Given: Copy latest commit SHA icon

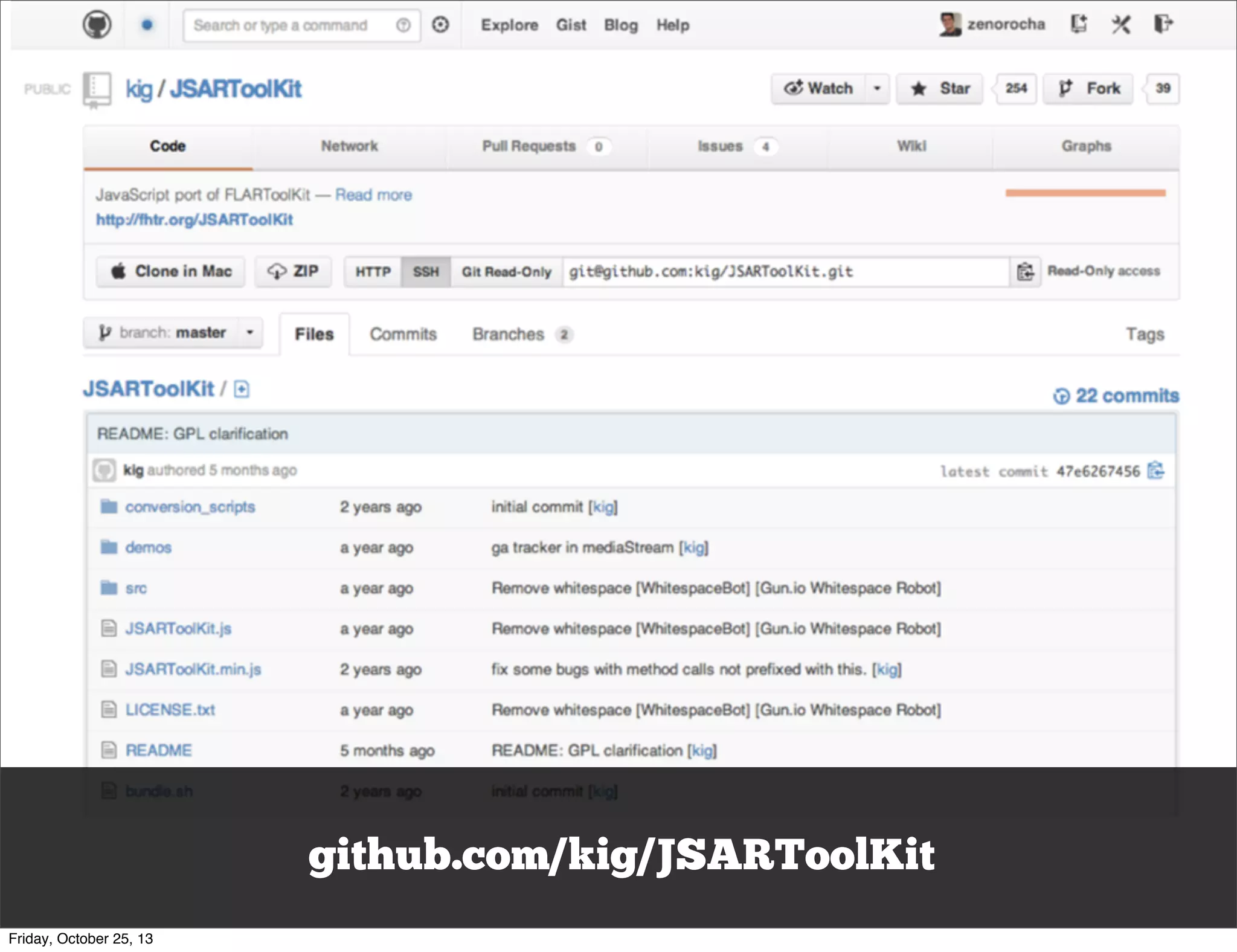Looking at the screenshot, I should pyautogui.click(x=1155, y=471).
